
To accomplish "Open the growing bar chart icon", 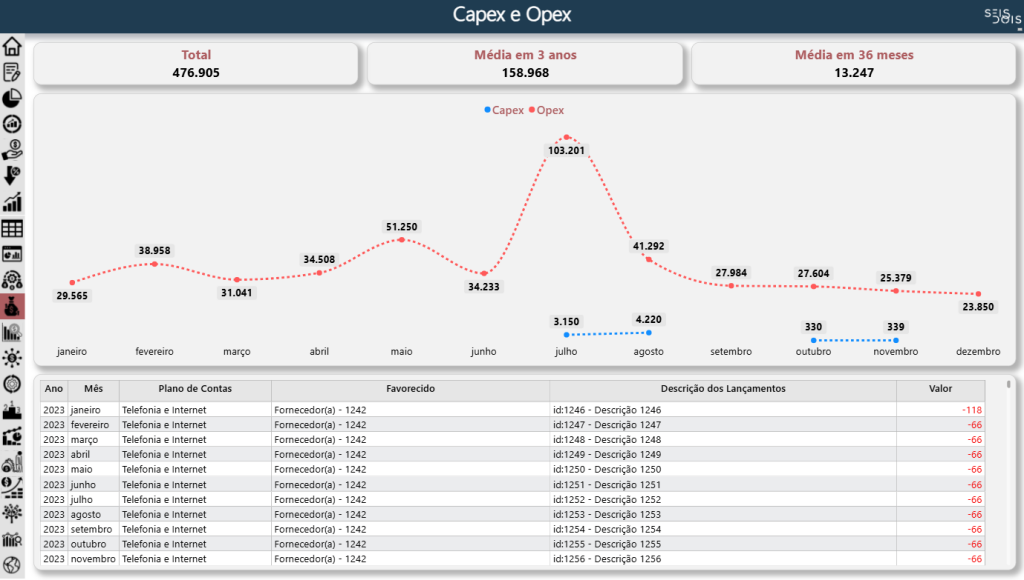I will pos(12,202).
